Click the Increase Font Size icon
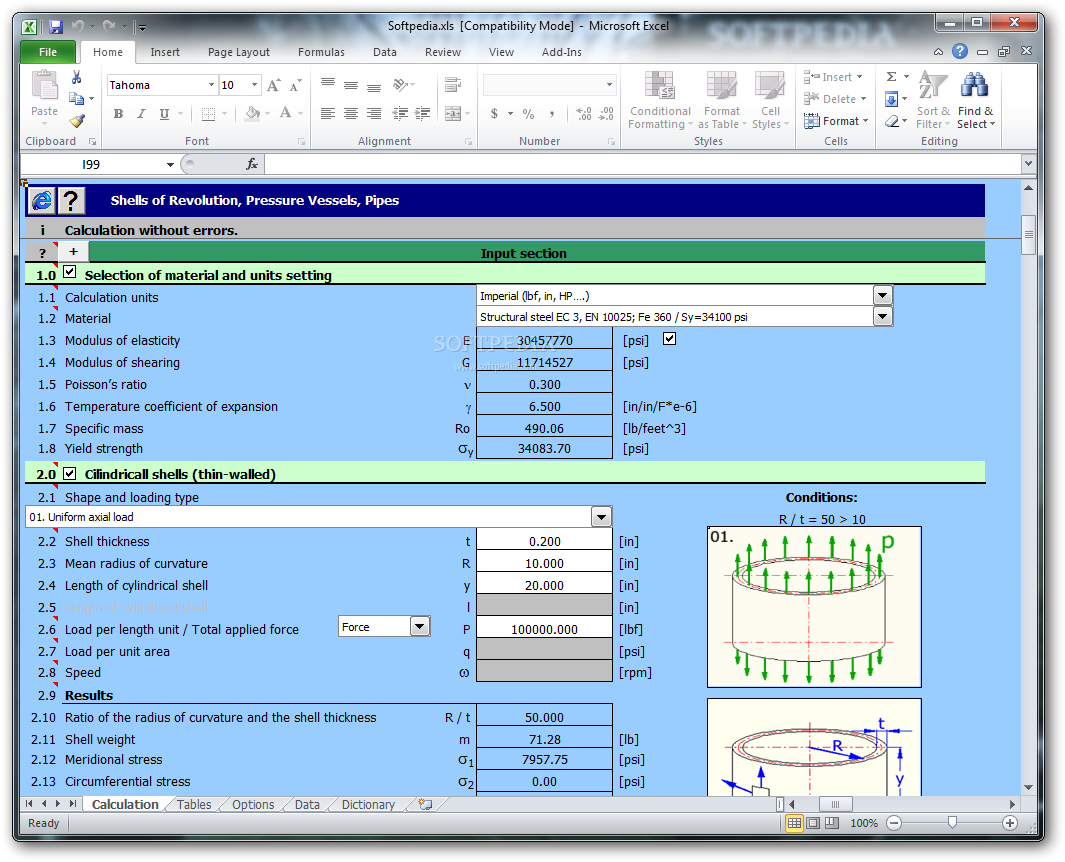1065x862 pixels. coord(273,85)
